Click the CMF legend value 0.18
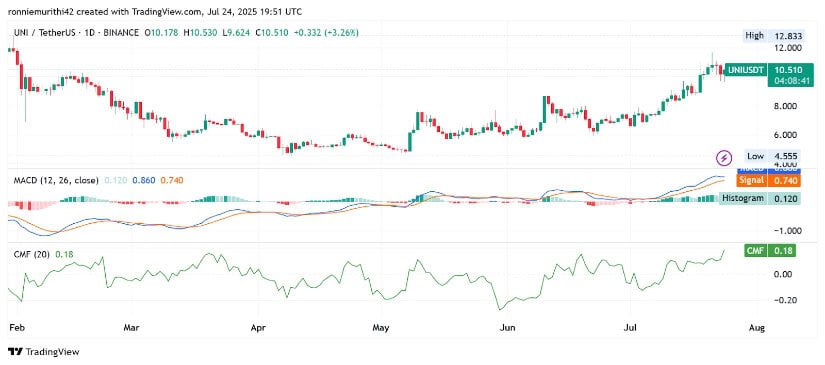This screenshot has height=365, width=825. (64, 255)
